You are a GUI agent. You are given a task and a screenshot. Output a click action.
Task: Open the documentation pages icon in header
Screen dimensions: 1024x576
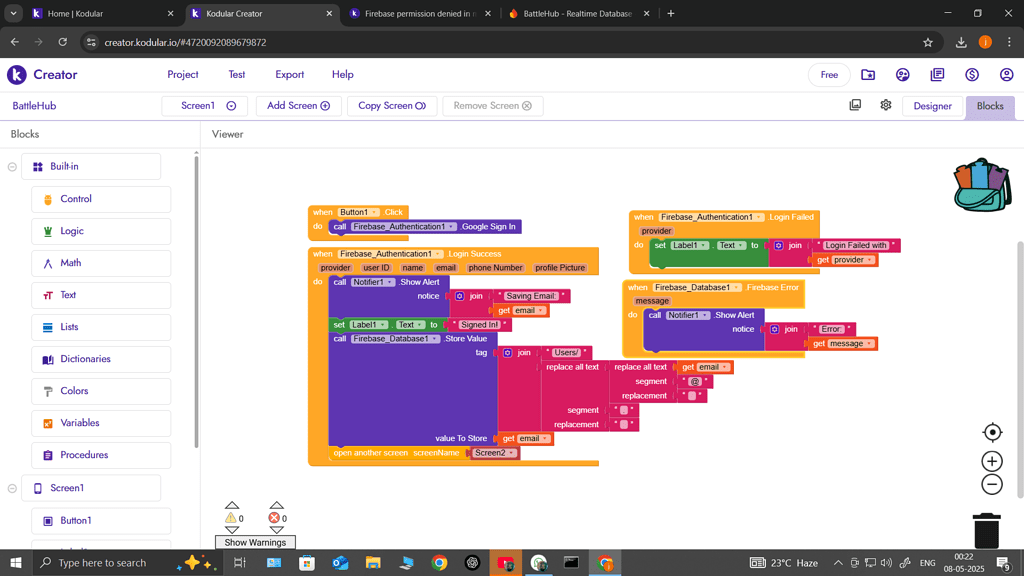(x=936, y=74)
